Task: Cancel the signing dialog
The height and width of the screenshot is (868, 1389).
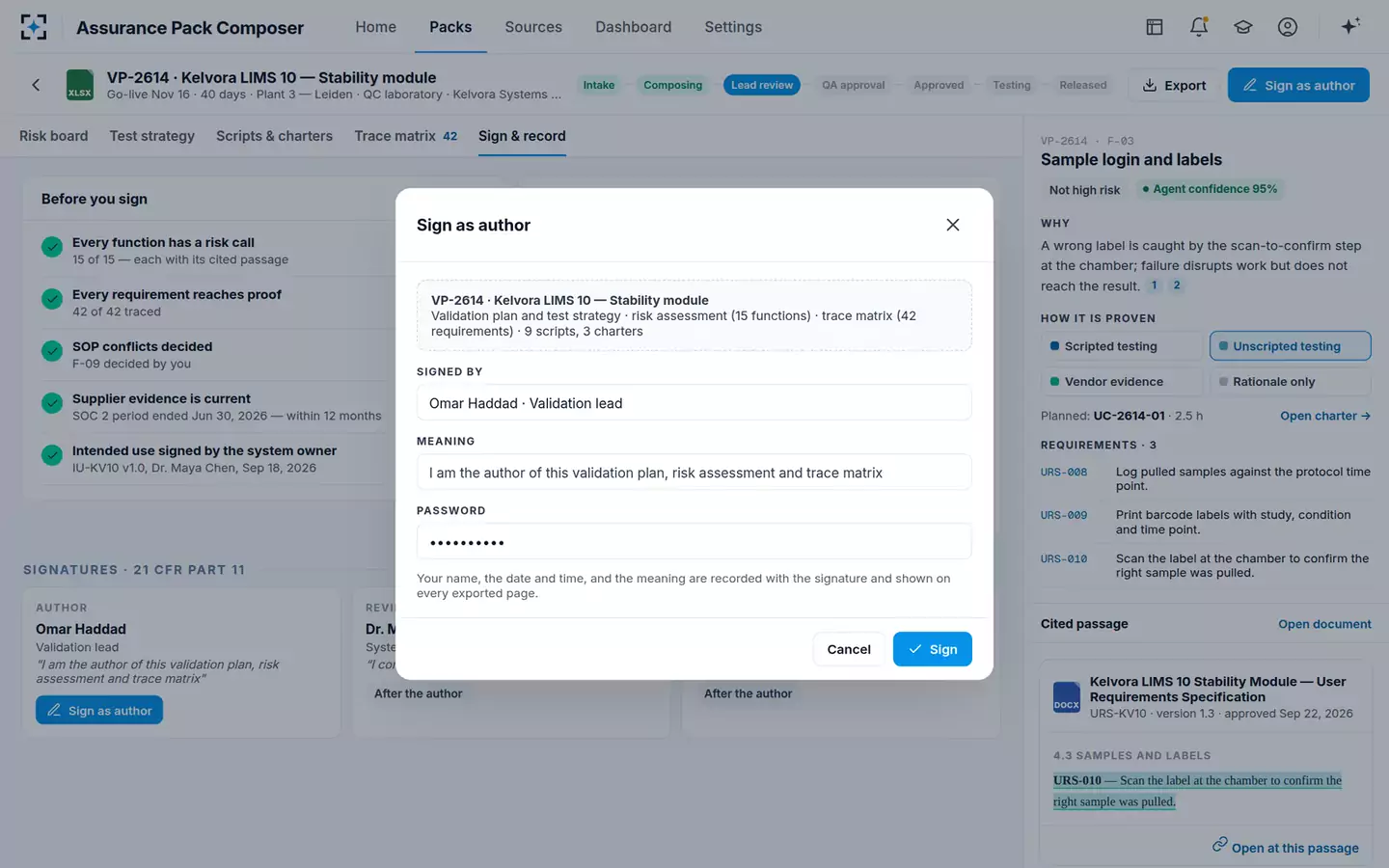Action: (849, 649)
